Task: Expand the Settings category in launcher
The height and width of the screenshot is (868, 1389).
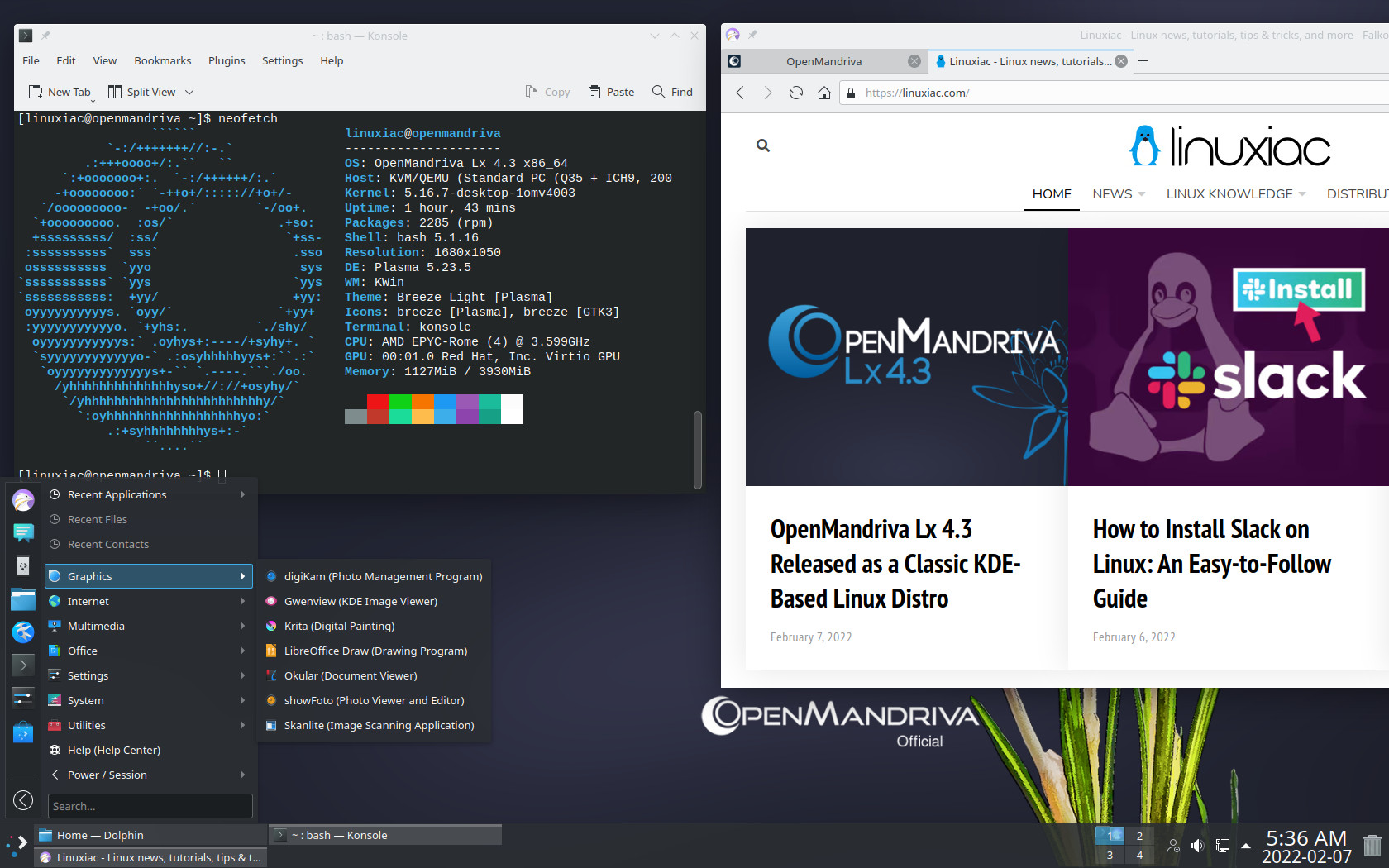Action: [149, 675]
